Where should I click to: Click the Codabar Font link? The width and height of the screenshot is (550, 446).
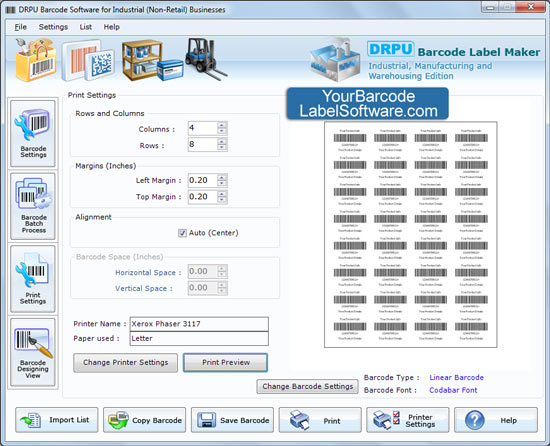coord(453,390)
